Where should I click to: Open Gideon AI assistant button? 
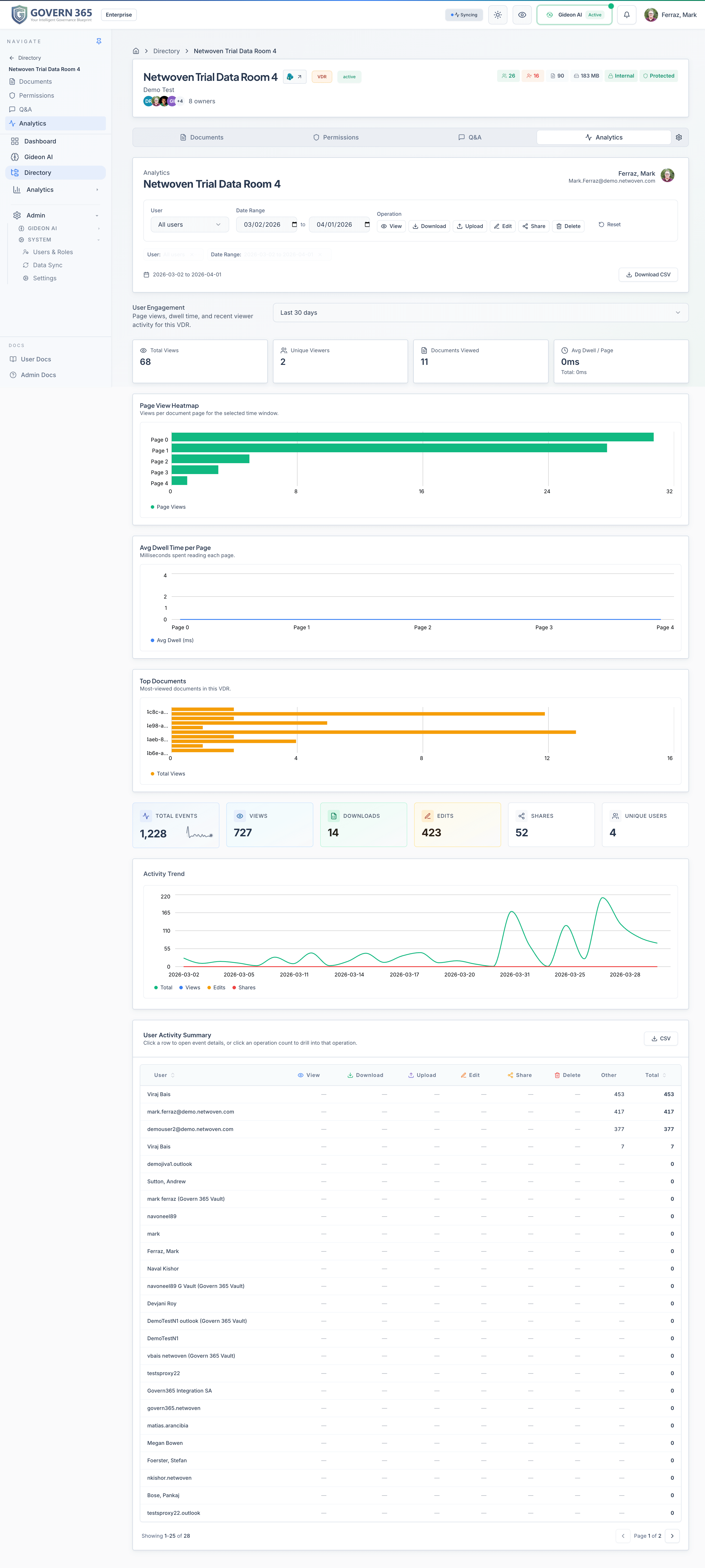(574, 15)
